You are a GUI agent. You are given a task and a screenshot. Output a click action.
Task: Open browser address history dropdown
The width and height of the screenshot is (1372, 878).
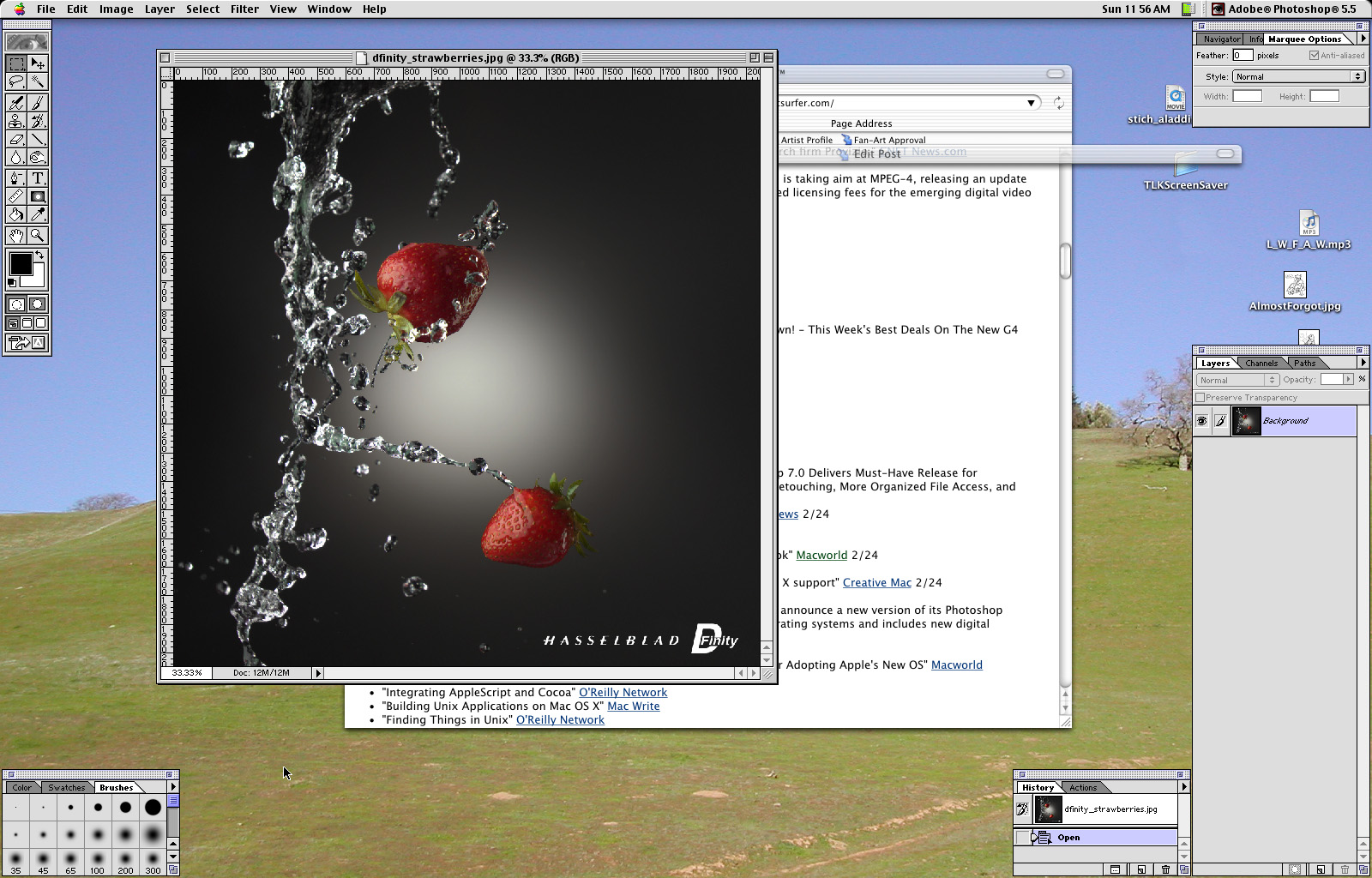point(1031,103)
